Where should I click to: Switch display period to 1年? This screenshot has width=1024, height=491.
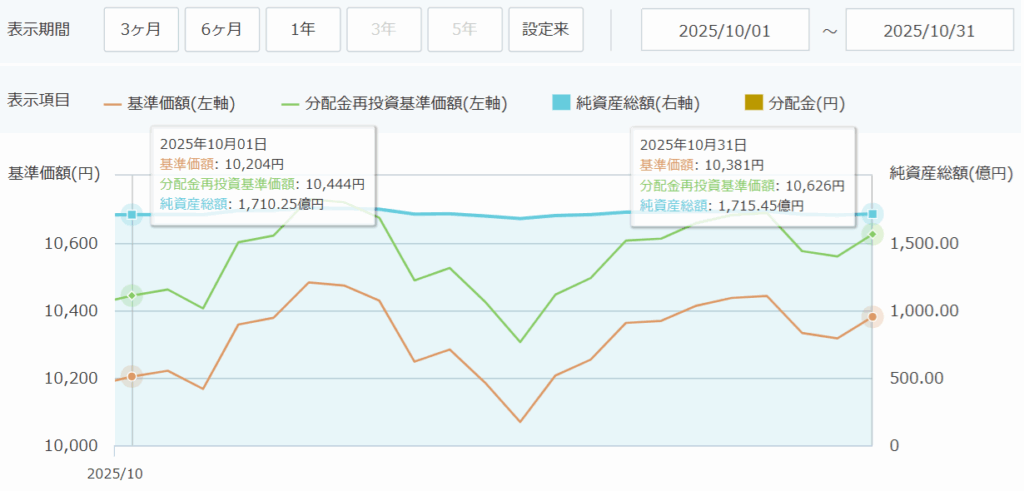point(303,29)
